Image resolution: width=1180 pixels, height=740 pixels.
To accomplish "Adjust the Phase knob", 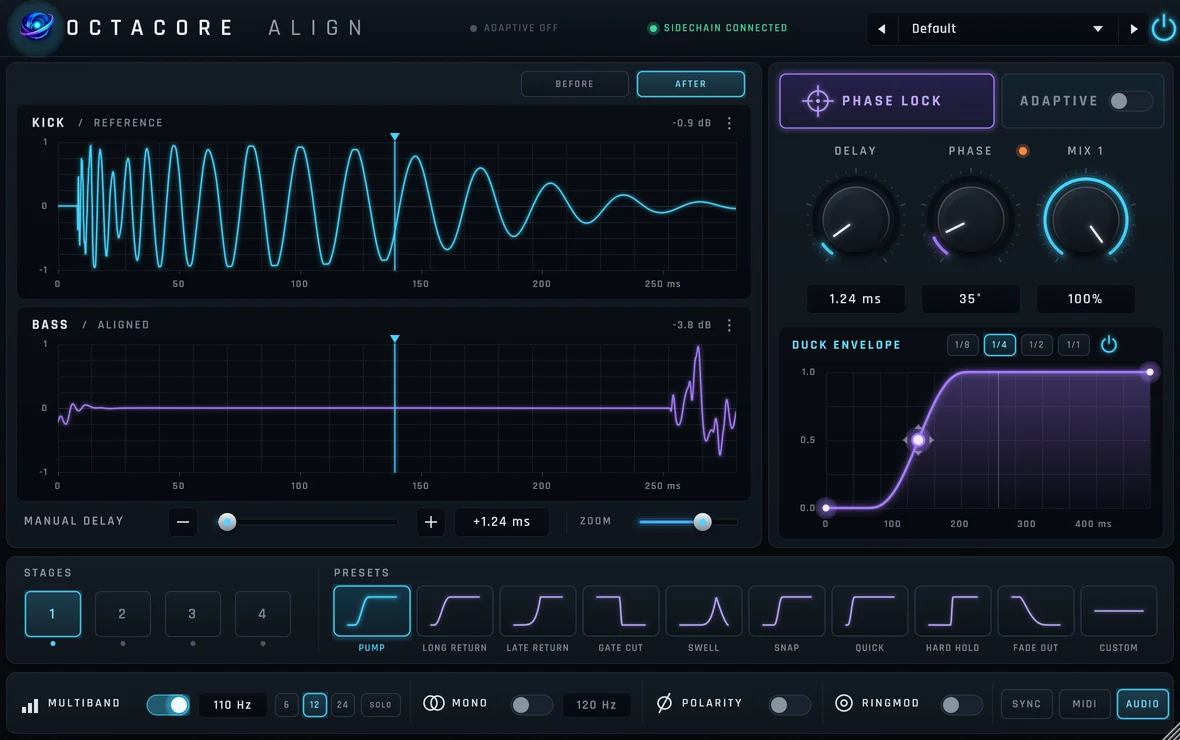I will pos(970,220).
